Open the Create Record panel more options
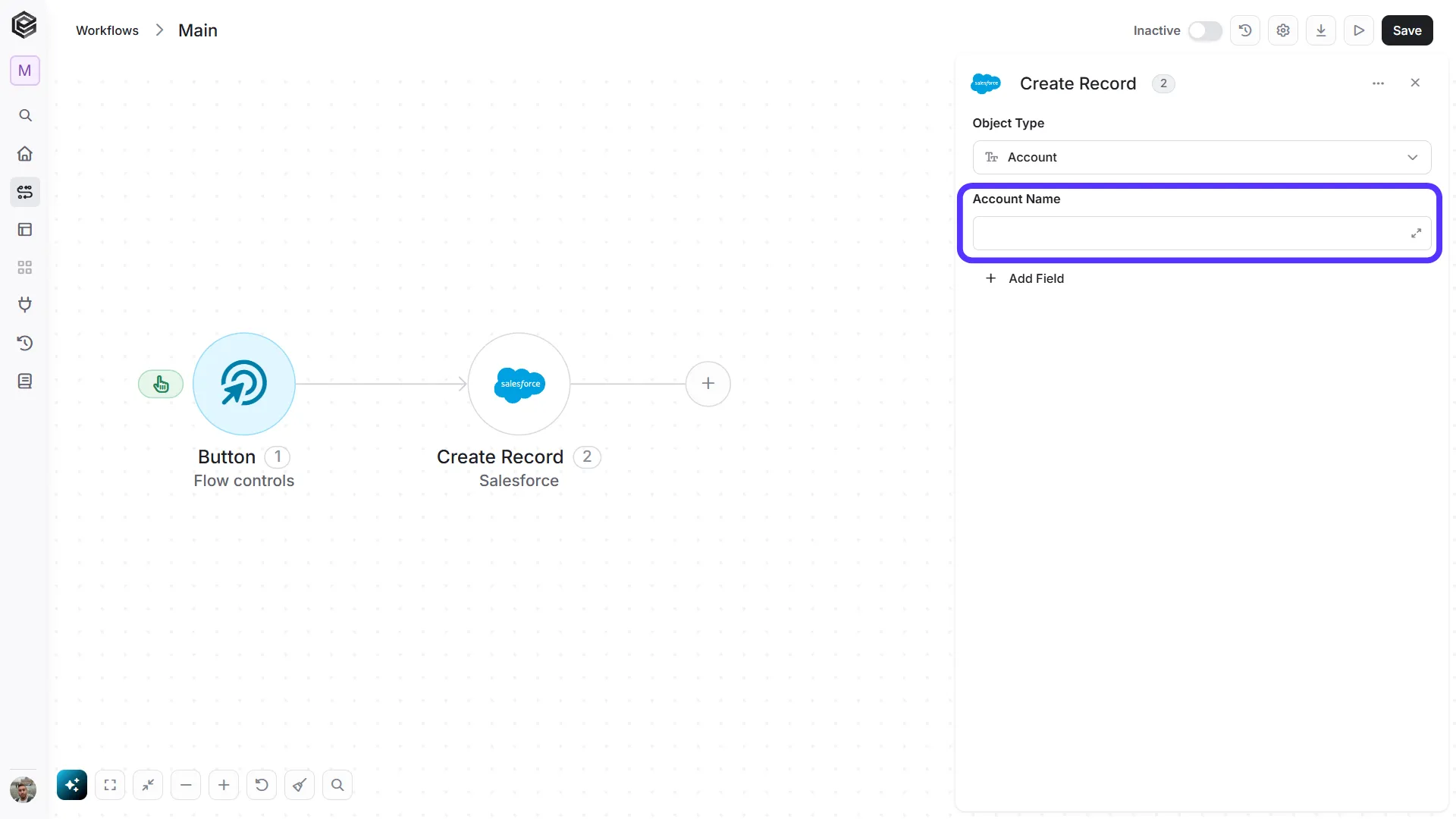The height and width of the screenshot is (819, 1456). click(x=1379, y=83)
